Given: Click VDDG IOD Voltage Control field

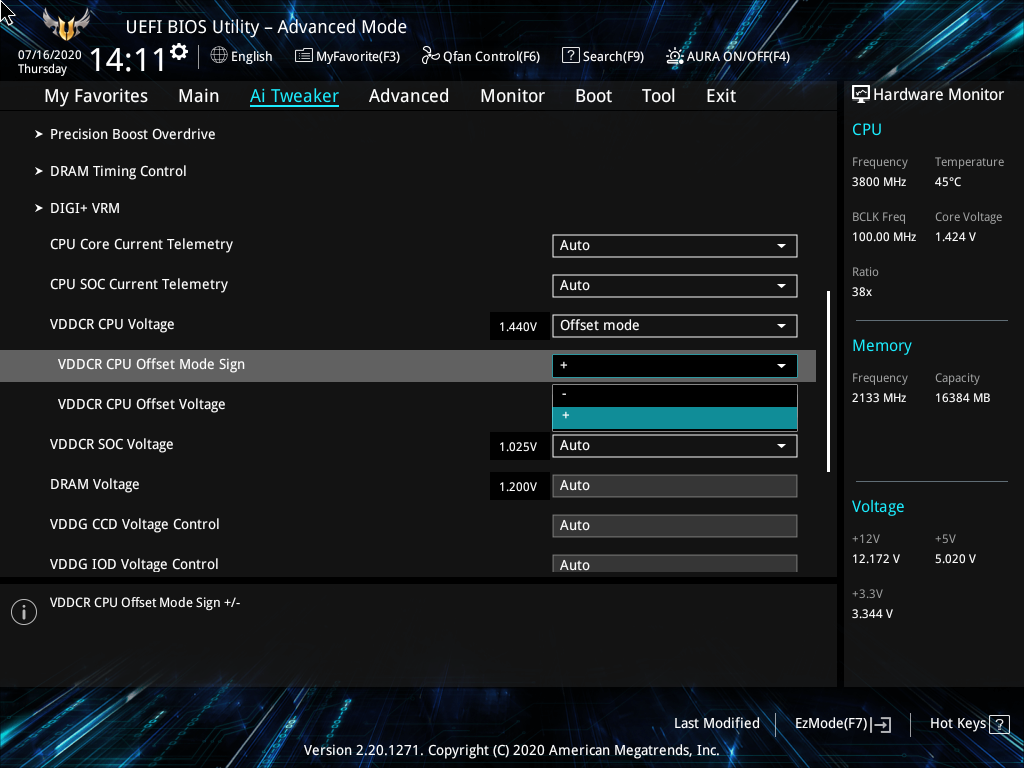Looking at the screenshot, I should 675,564.
